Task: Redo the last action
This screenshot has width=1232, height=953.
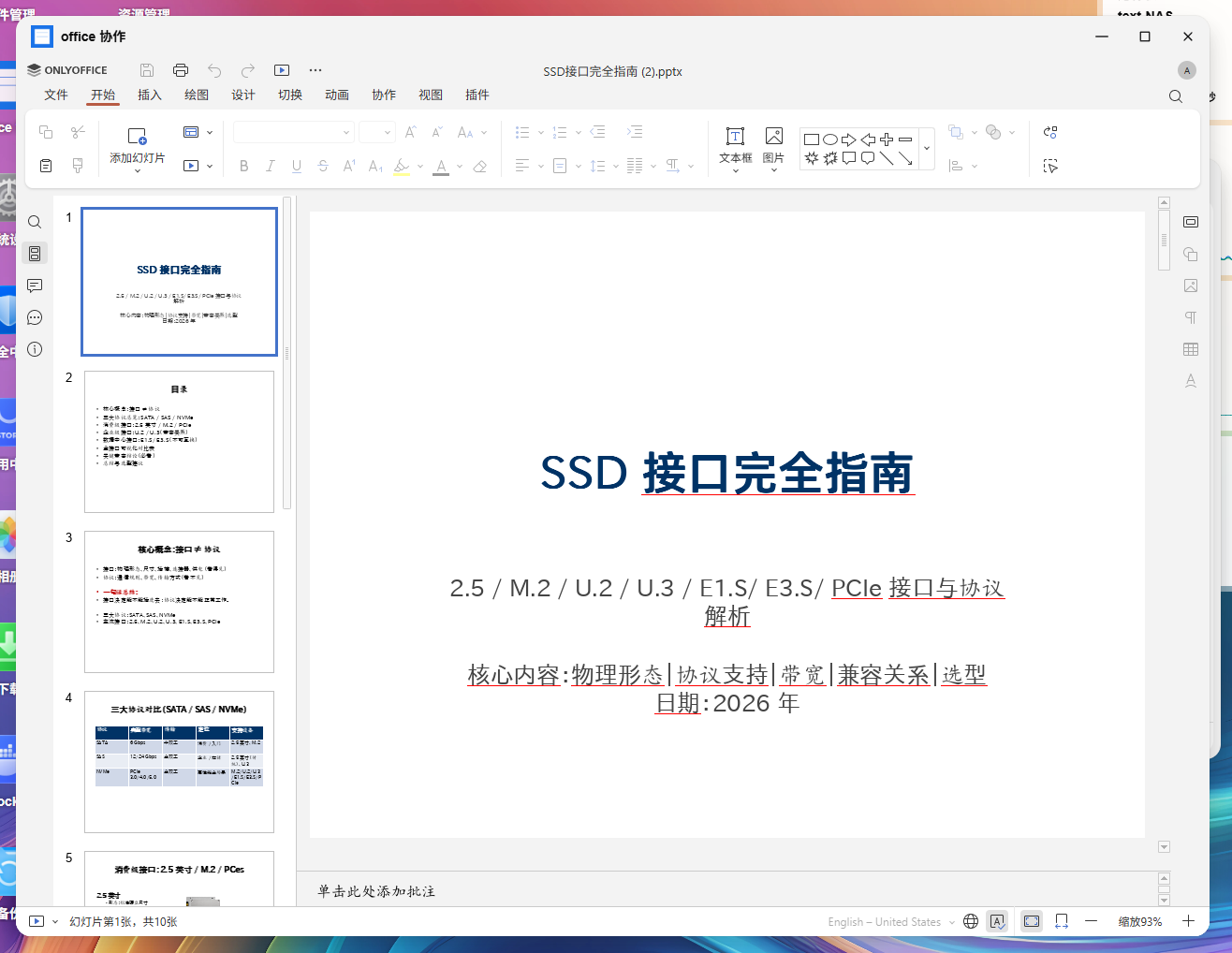Action: coord(248,70)
